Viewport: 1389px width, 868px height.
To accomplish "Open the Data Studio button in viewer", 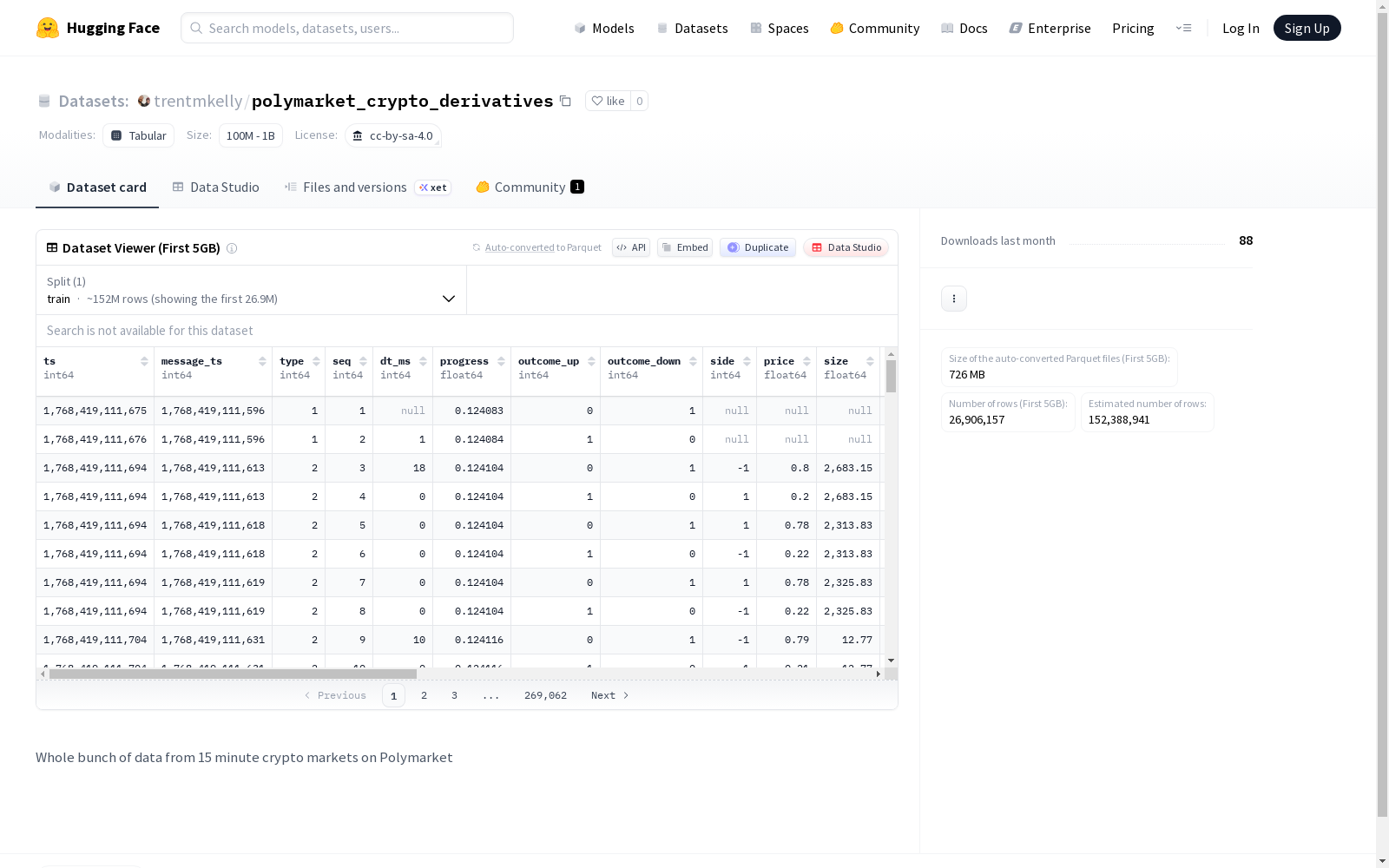I will 846,247.
